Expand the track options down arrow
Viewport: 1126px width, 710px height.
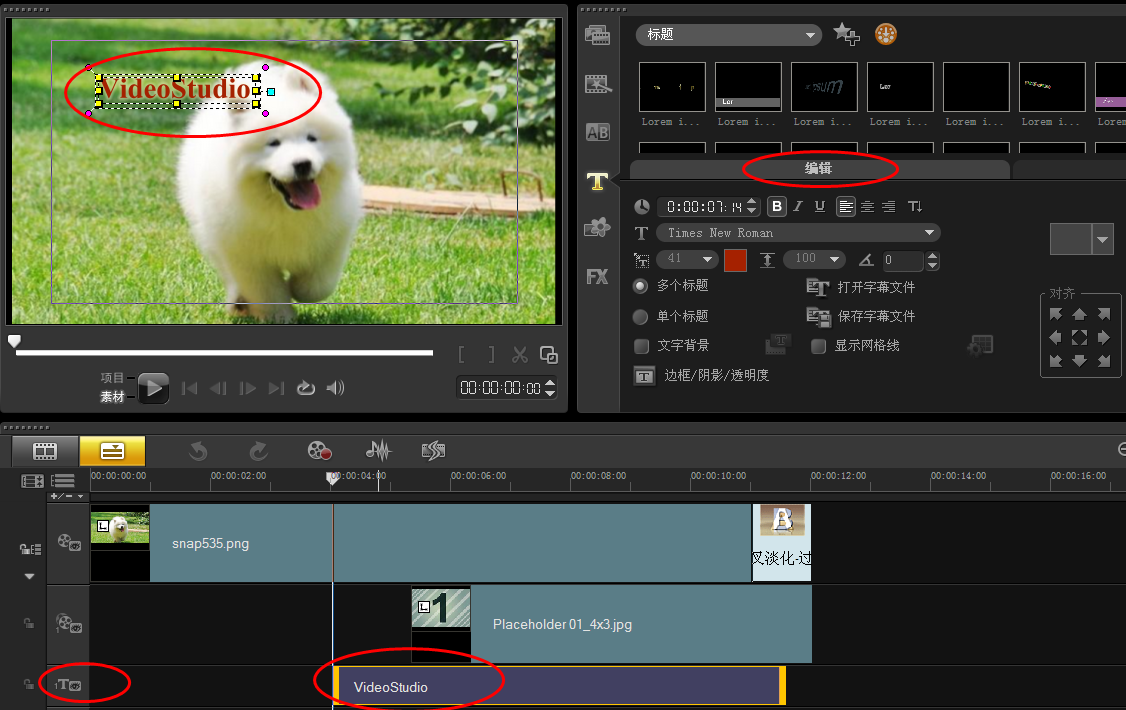[x=29, y=576]
